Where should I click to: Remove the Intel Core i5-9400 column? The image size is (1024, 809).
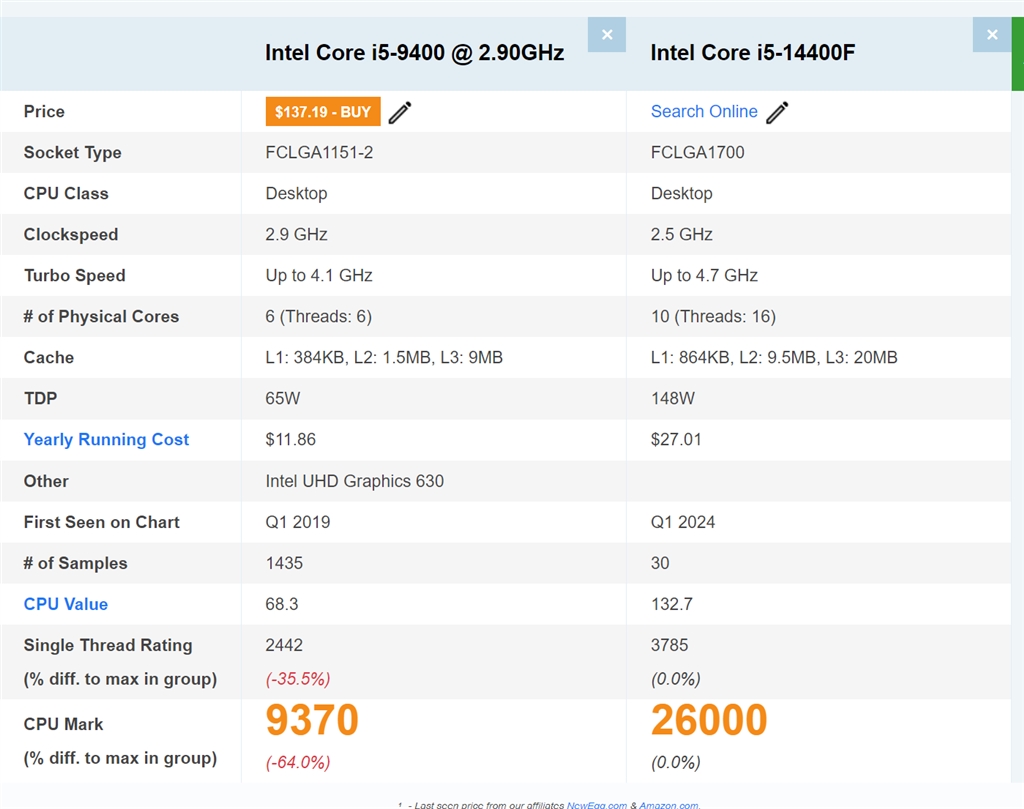[607, 35]
